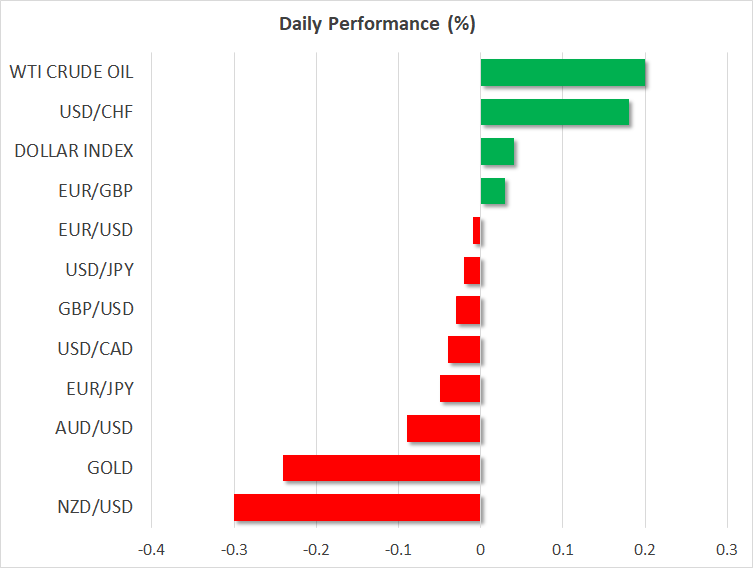Viewport: 753px width, 568px height.
Task: Click the EUR/JPY red bar
Action: (x=460, y=389)
